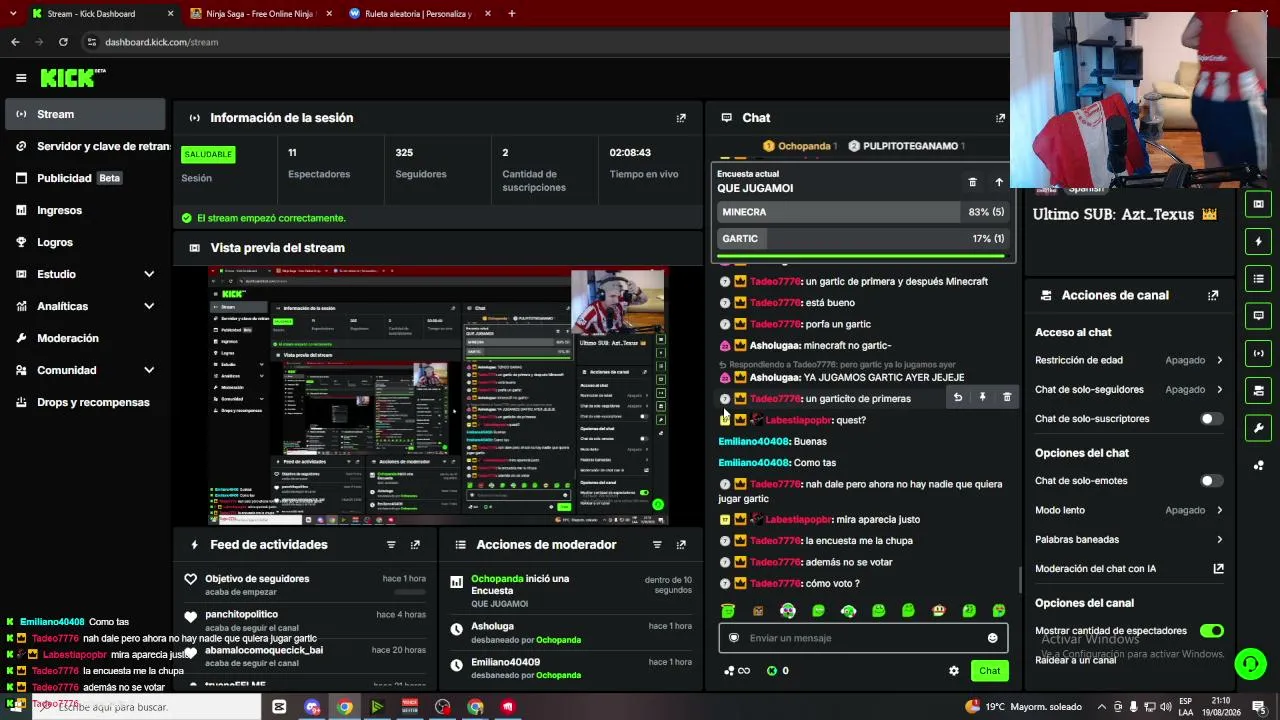Image resolution: width=1280 pixels, height=720 pixels.
Task: Click Raidear a un canal
Action: point(1075,660)
